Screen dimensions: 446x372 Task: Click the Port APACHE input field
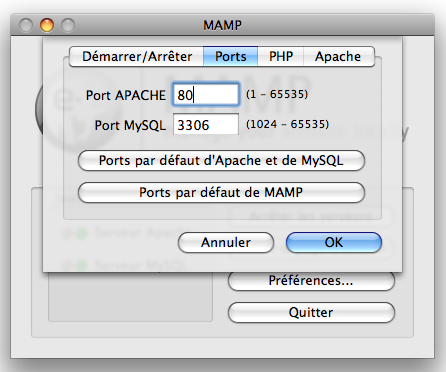click(206, 95)
